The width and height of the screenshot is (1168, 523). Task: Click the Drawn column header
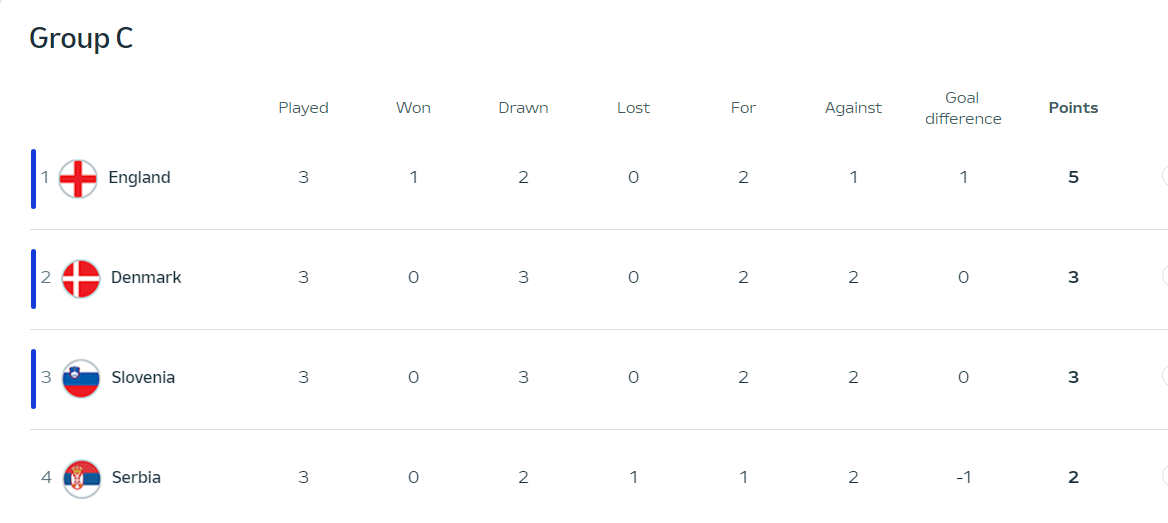tap(524, 108)
